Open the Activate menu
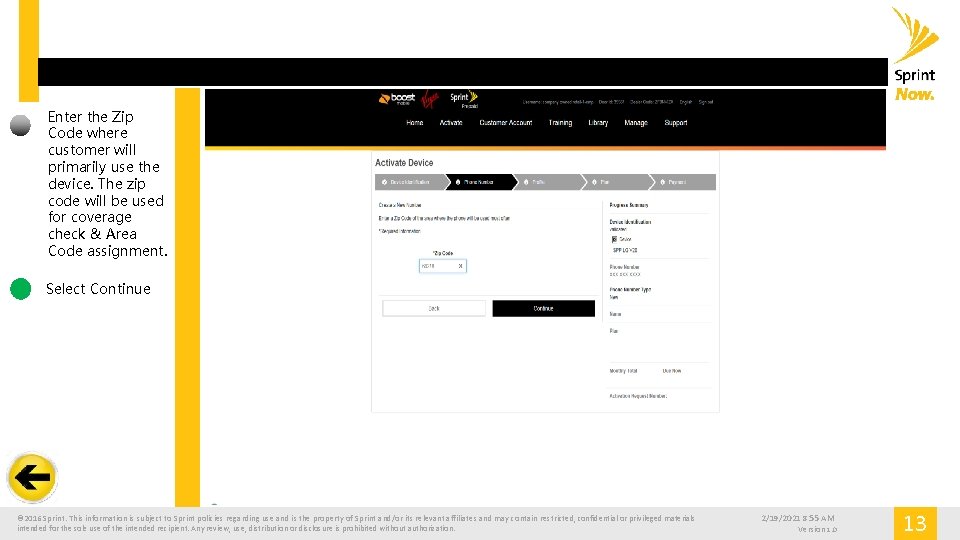Viewport: 960px width, 540px height. [x=451, y=122]
